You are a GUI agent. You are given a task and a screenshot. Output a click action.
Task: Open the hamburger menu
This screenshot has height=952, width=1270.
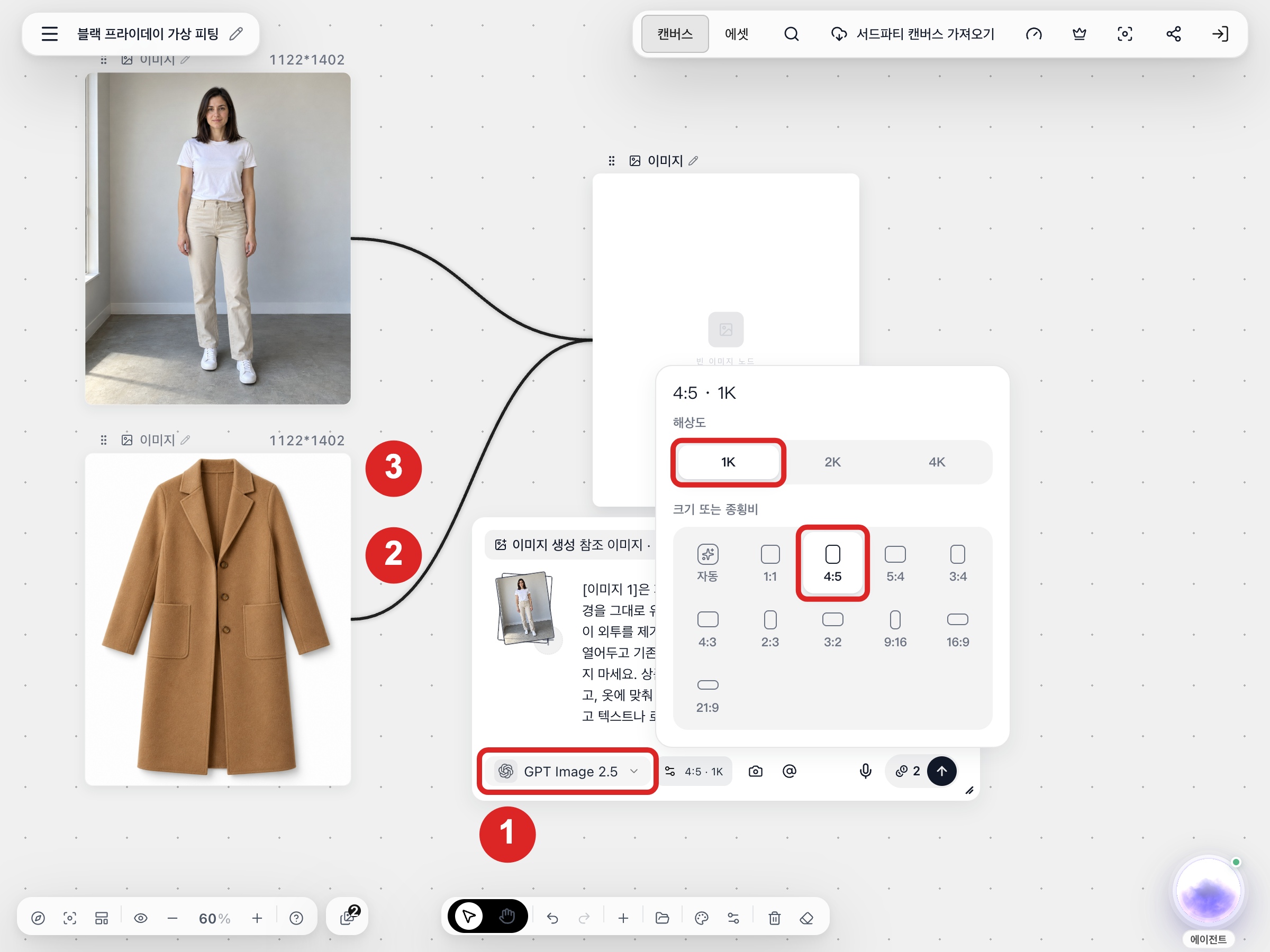(50, 34)
